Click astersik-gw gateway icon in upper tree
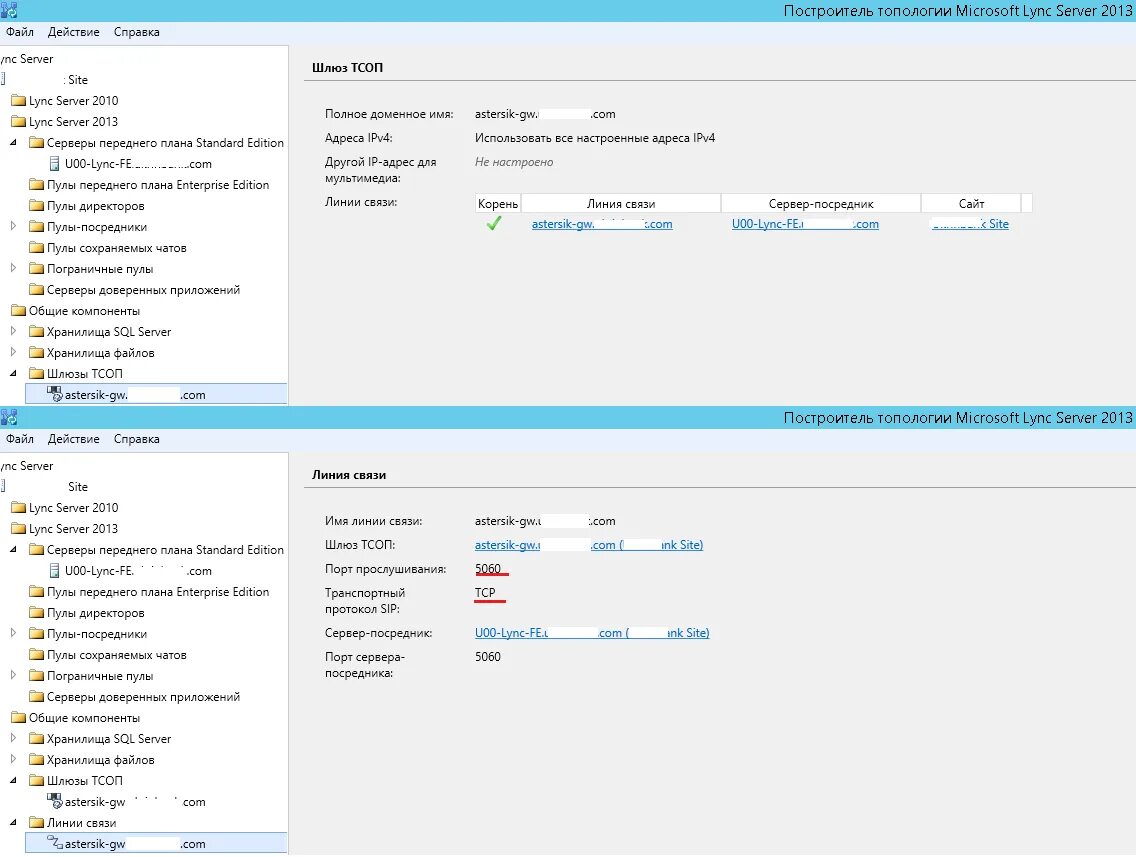 pos(54,394)
